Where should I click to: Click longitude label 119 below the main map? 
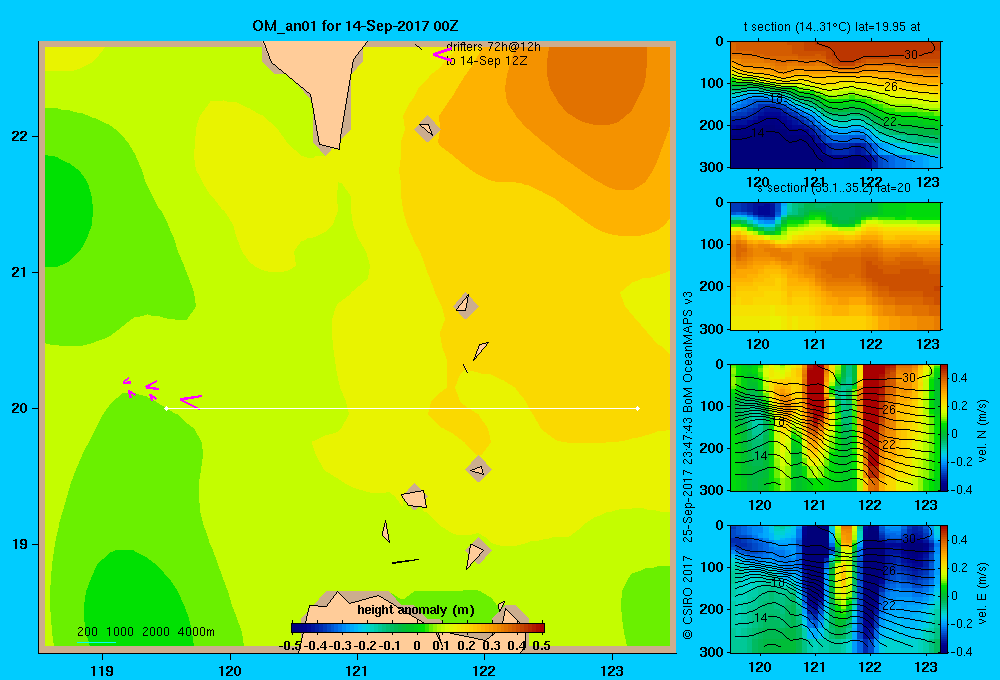(x=102, y=670)
